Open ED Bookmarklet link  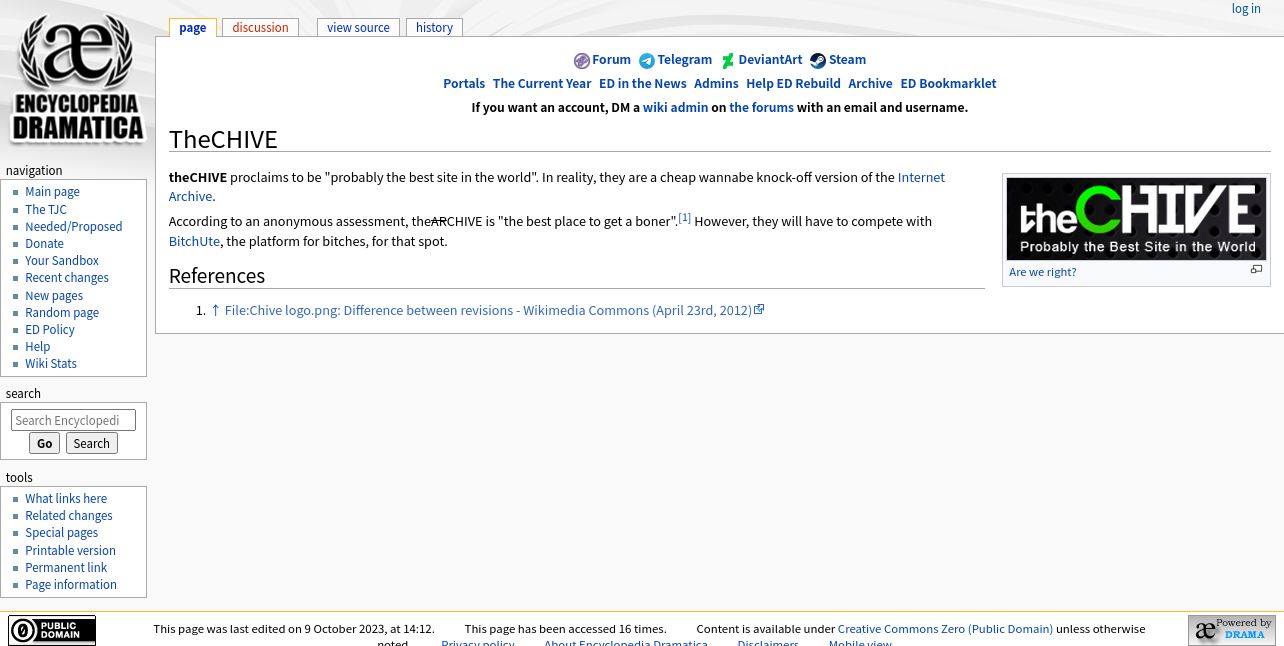[x=948, y=84]
